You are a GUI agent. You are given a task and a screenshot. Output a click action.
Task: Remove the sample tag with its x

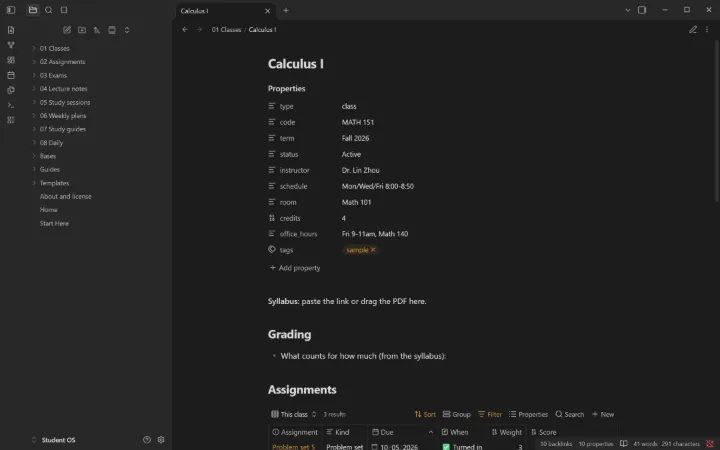point(373,250)
